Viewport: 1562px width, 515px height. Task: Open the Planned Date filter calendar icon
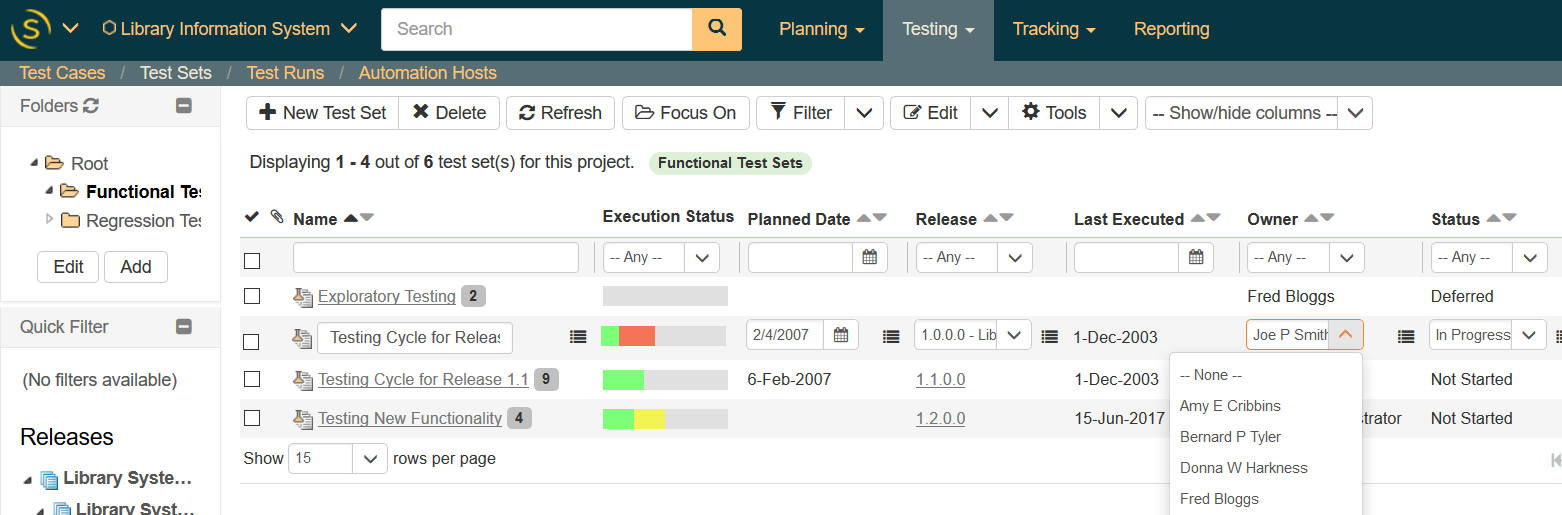tap(869, 258)
